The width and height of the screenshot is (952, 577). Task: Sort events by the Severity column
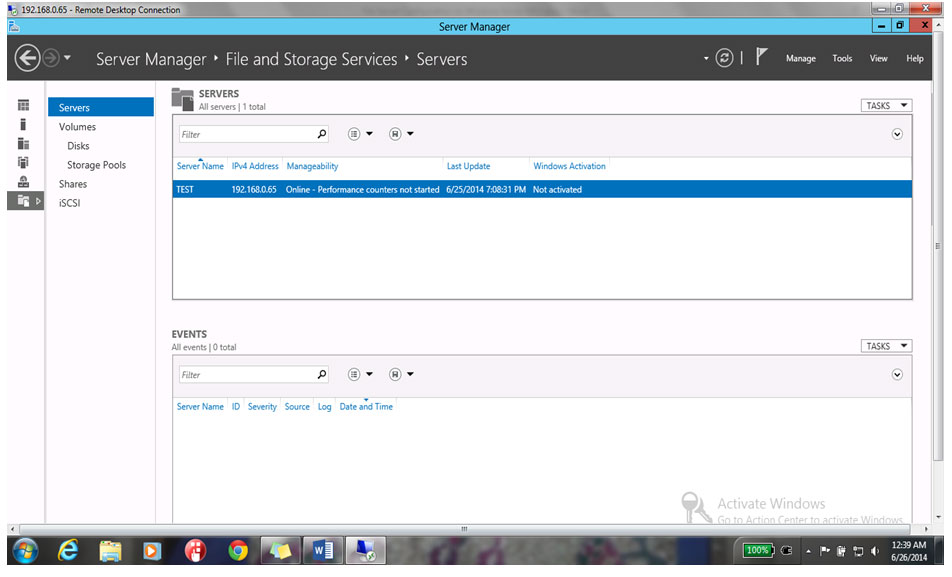tap(262, 407)
